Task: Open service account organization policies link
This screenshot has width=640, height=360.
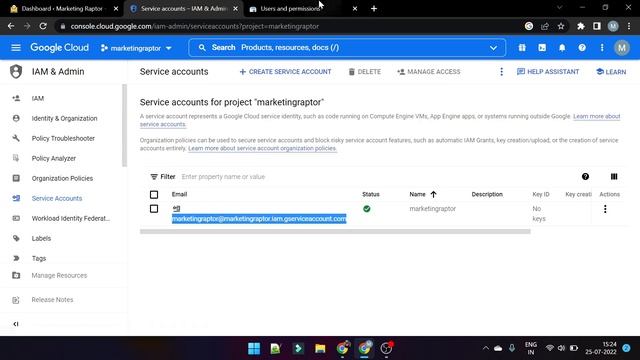Action: 262,149
